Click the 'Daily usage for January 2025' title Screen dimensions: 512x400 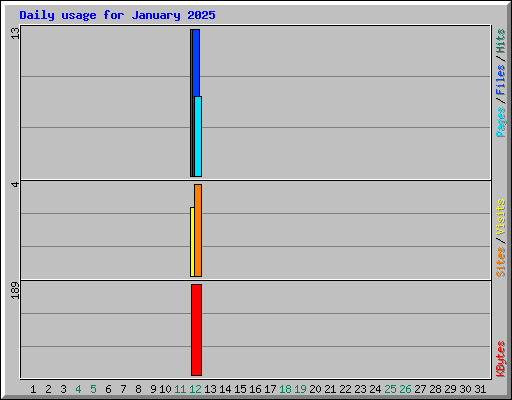coord(117,15)
